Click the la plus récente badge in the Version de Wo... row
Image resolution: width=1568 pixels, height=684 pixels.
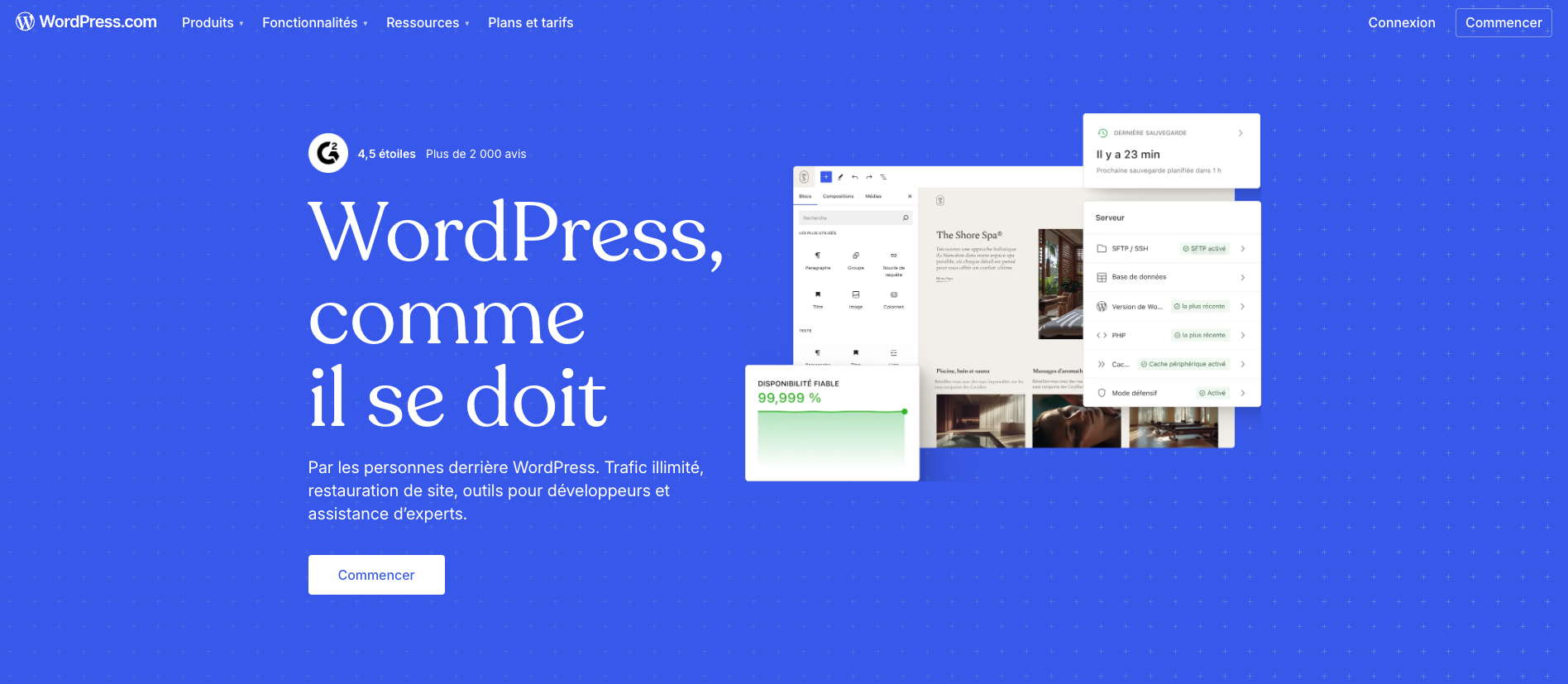click(1200, 306)
